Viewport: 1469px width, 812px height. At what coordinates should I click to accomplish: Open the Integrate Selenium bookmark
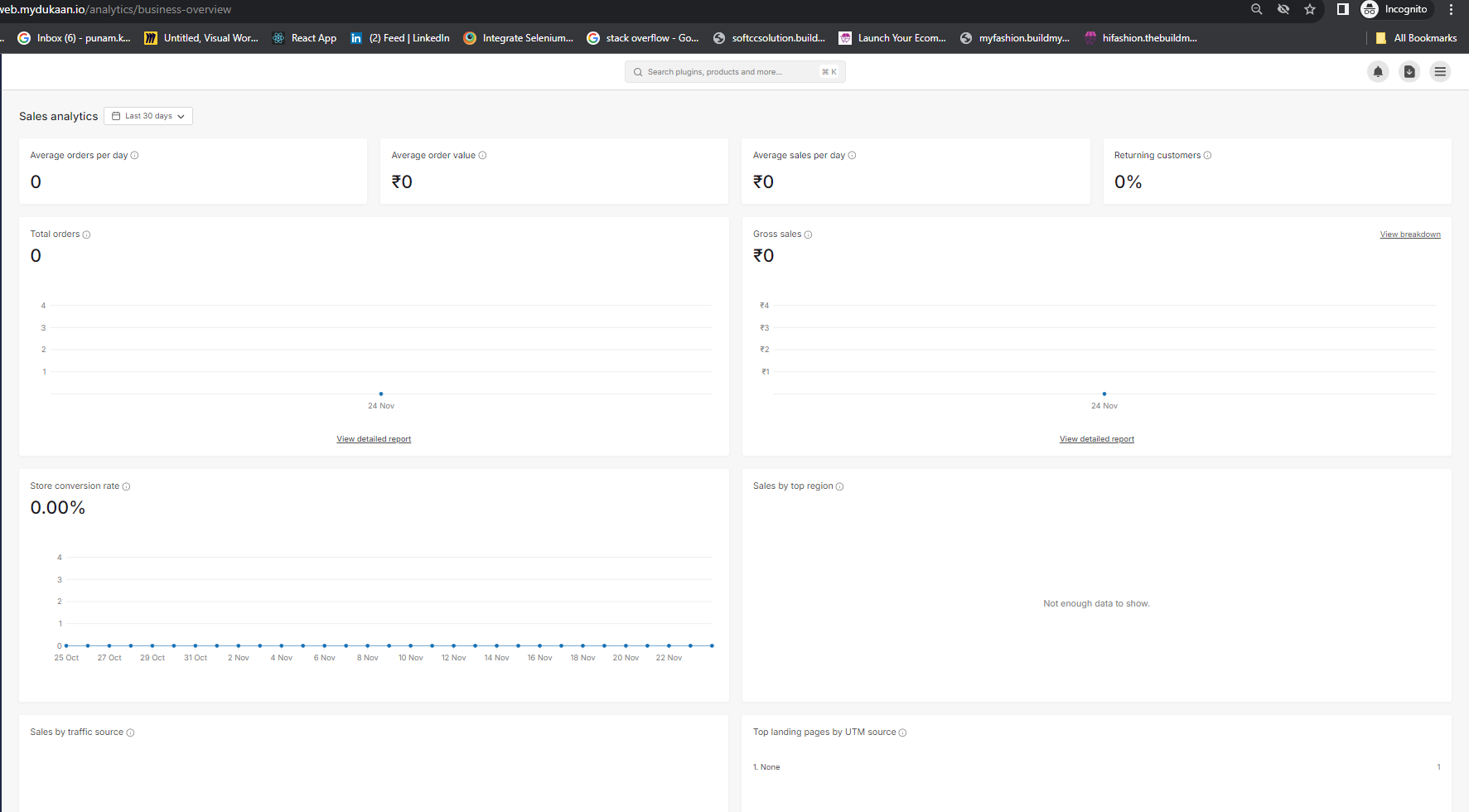(x=519, y=38)
